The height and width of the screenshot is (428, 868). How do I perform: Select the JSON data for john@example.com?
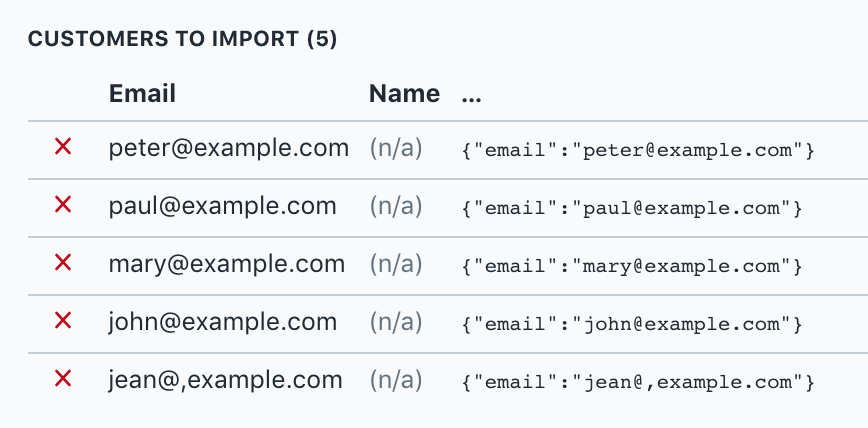click(633, 324)
